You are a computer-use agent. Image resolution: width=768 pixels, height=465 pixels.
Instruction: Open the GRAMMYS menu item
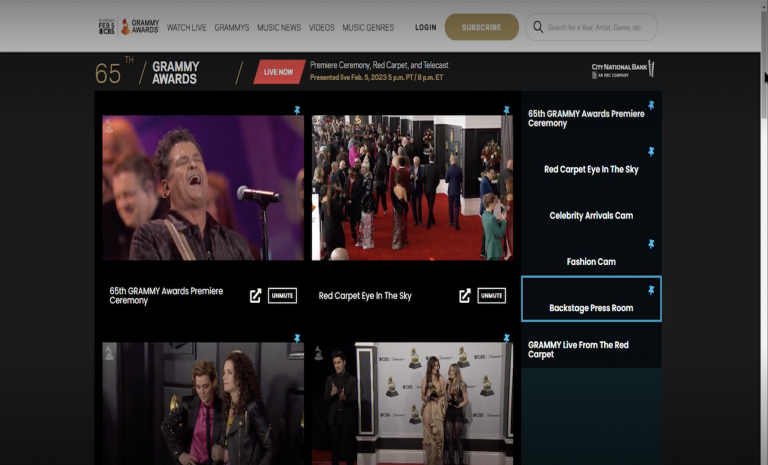click(232, 27)
